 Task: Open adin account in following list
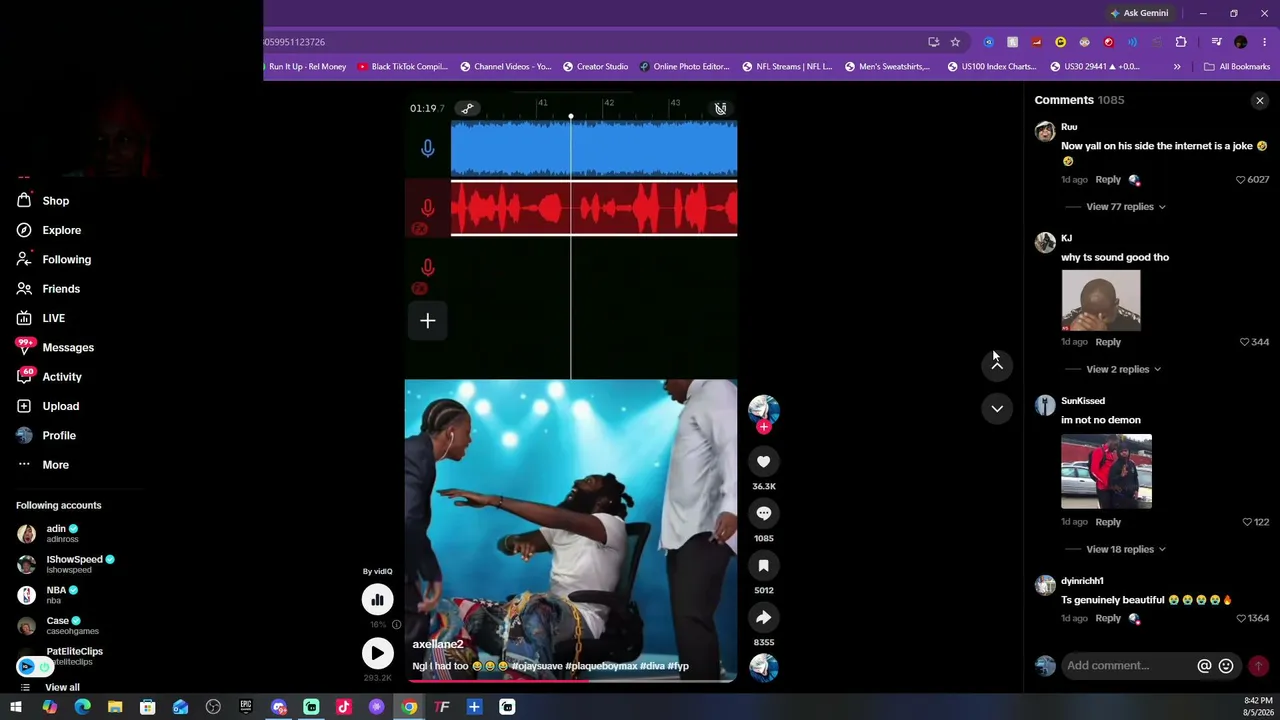pos(62,534)
